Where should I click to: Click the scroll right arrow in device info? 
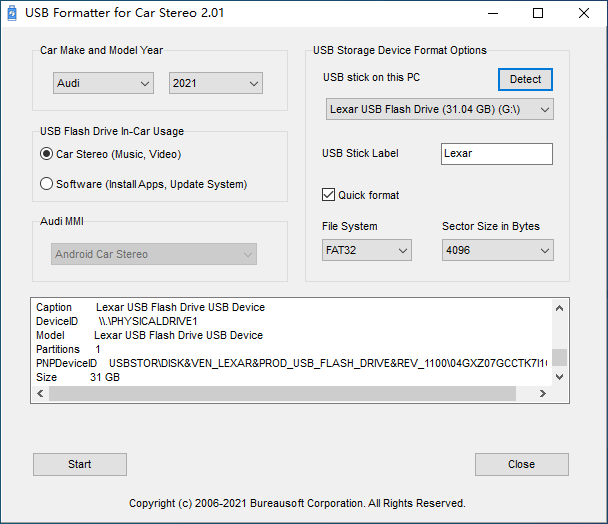click(x=543, y=394)
